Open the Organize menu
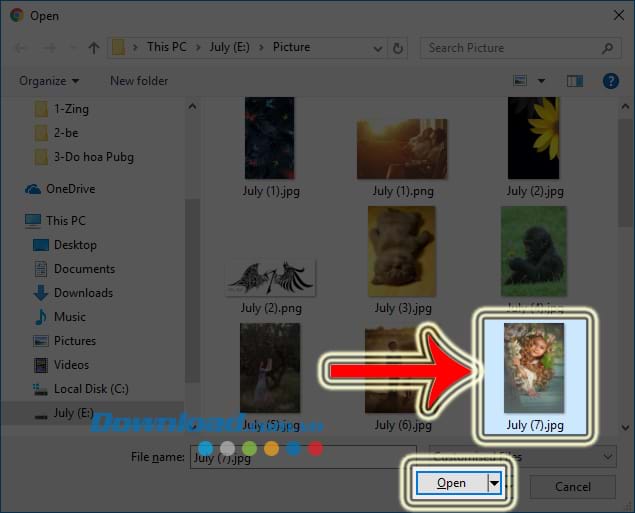Viewport: 635px width, 513px height. [x=49, y=81]
